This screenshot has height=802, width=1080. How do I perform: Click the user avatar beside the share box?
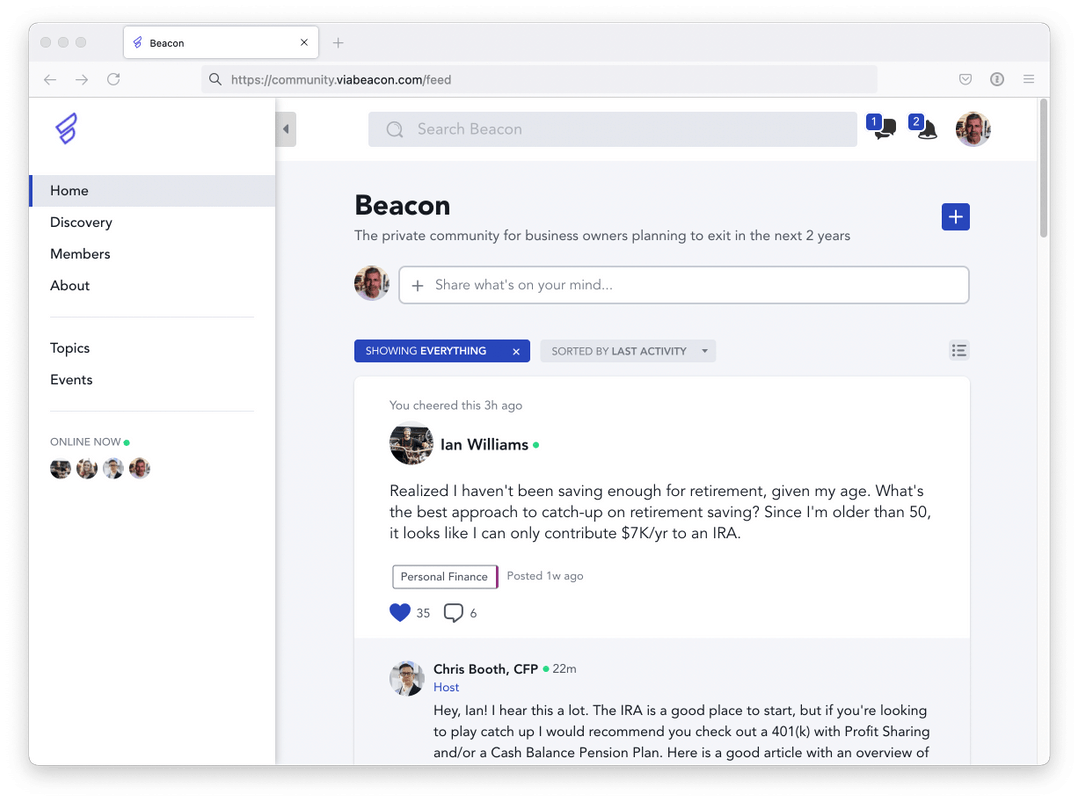pos(372,282)
